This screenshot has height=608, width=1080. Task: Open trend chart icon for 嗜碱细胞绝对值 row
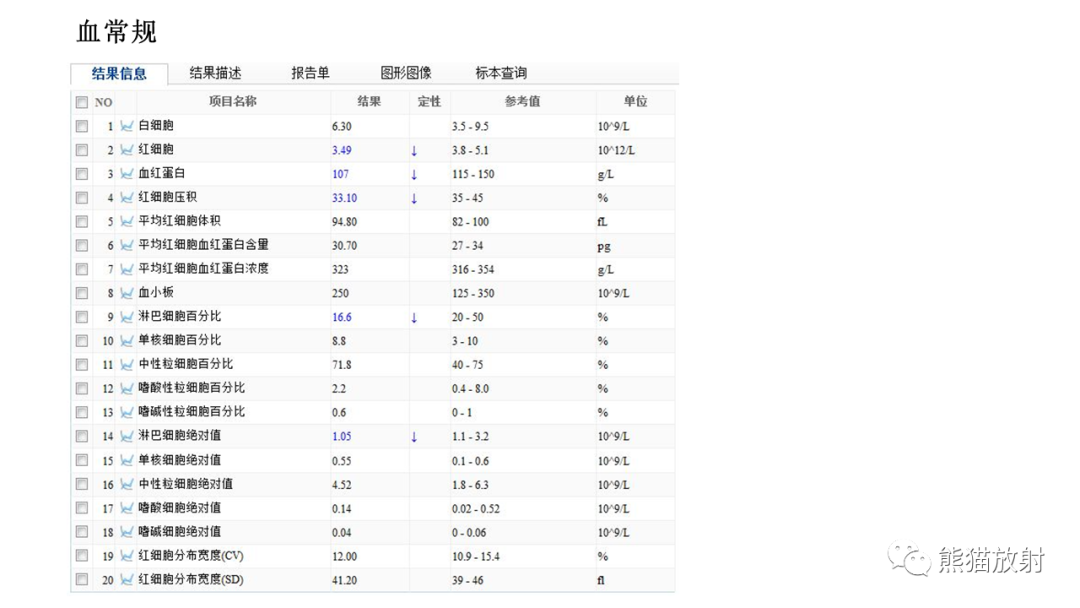point(127,532)
